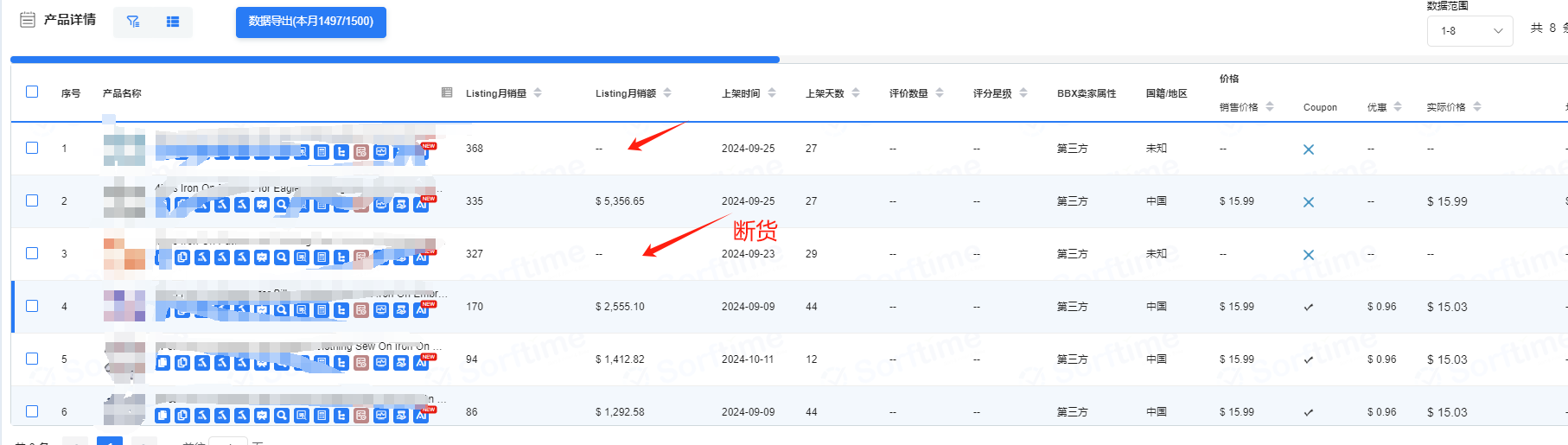Sort by 上架天数 using its sort arrows

pos(856,92)
